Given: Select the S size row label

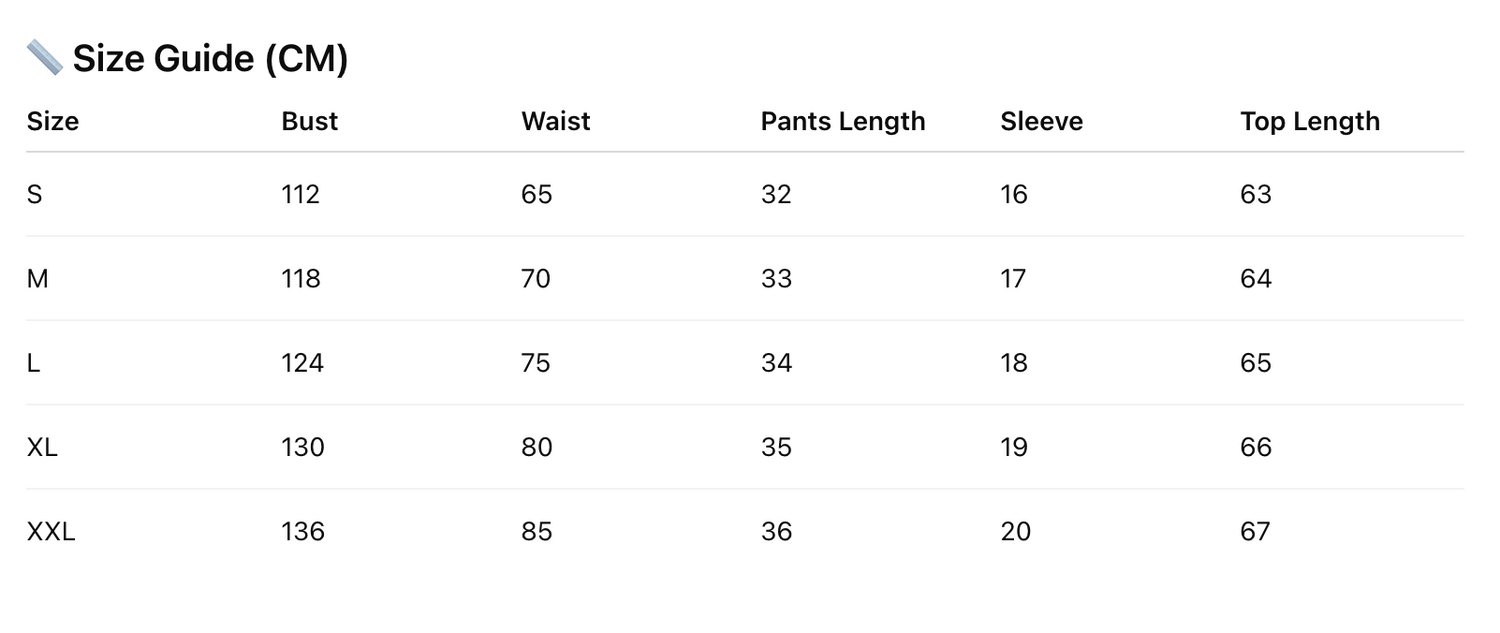Looking at the screenshot, I should [x=35, y=194].
